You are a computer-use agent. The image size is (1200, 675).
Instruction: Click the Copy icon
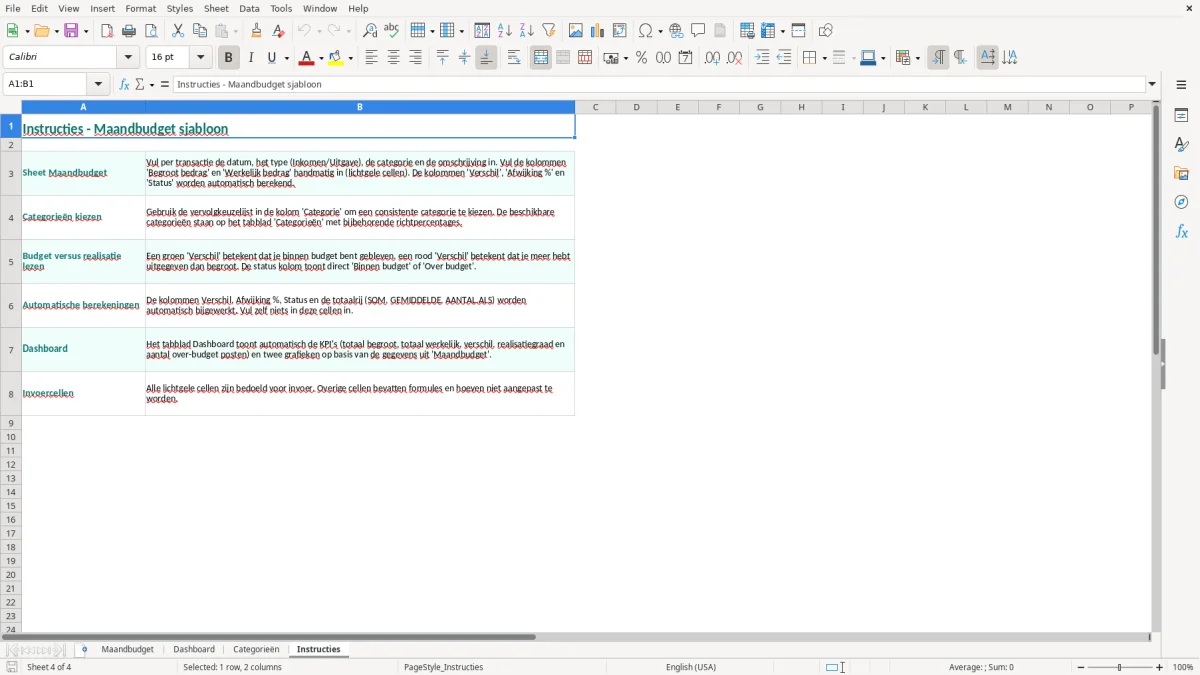[x=200, y=31]
